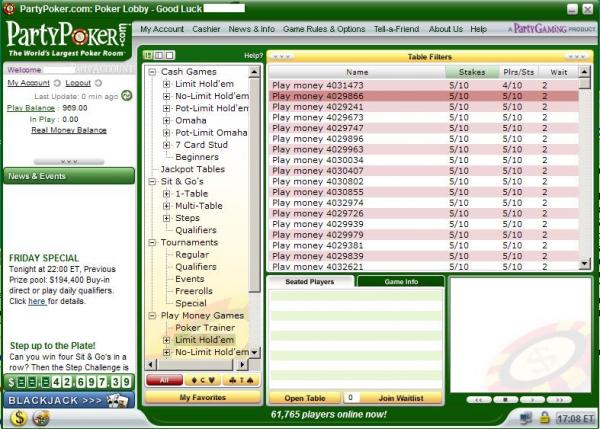This screenshot has width=600, height=429.
Task: Open the Blackjack banner
Action: pyautogui.click(x=69, y=400)
